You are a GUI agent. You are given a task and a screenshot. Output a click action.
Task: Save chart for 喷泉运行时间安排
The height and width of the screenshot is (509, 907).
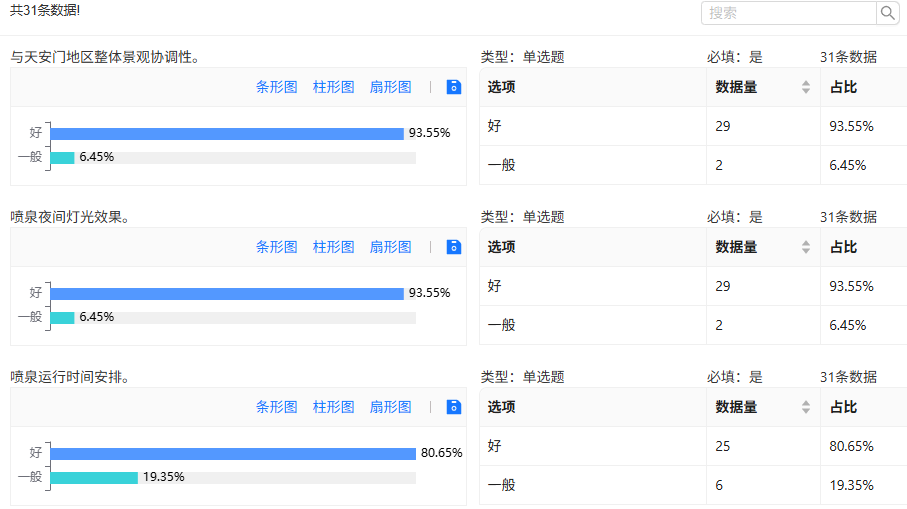(x=454, y=407)
